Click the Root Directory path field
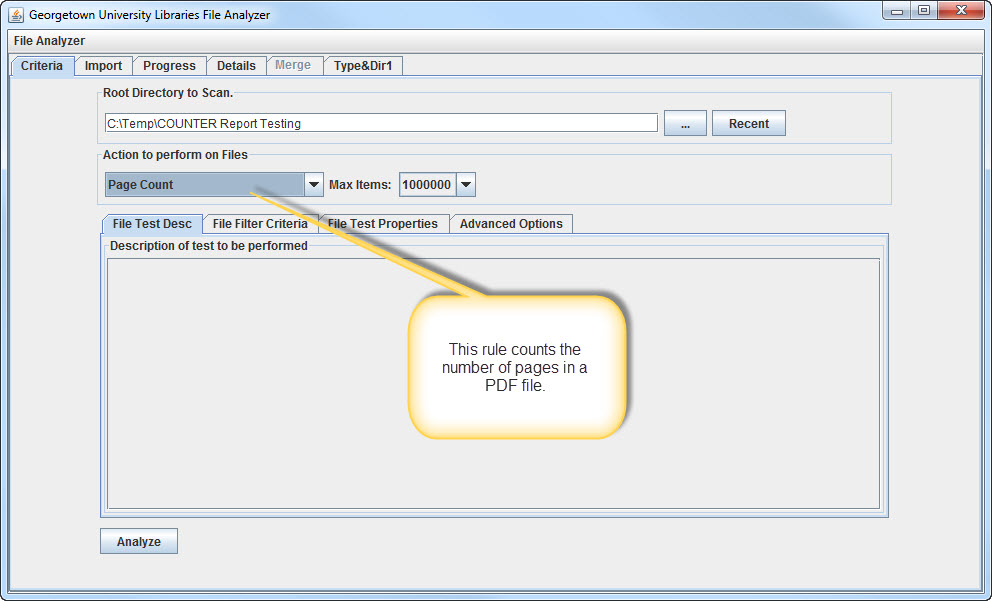992x601 pixels. (380, 124)
